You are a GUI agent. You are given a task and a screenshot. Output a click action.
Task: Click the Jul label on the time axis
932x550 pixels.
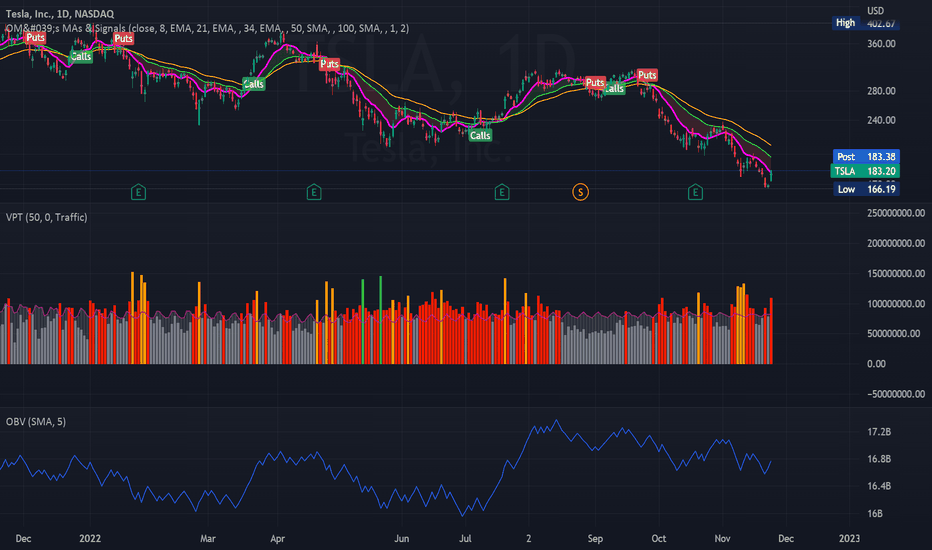[x=465, y=539]
